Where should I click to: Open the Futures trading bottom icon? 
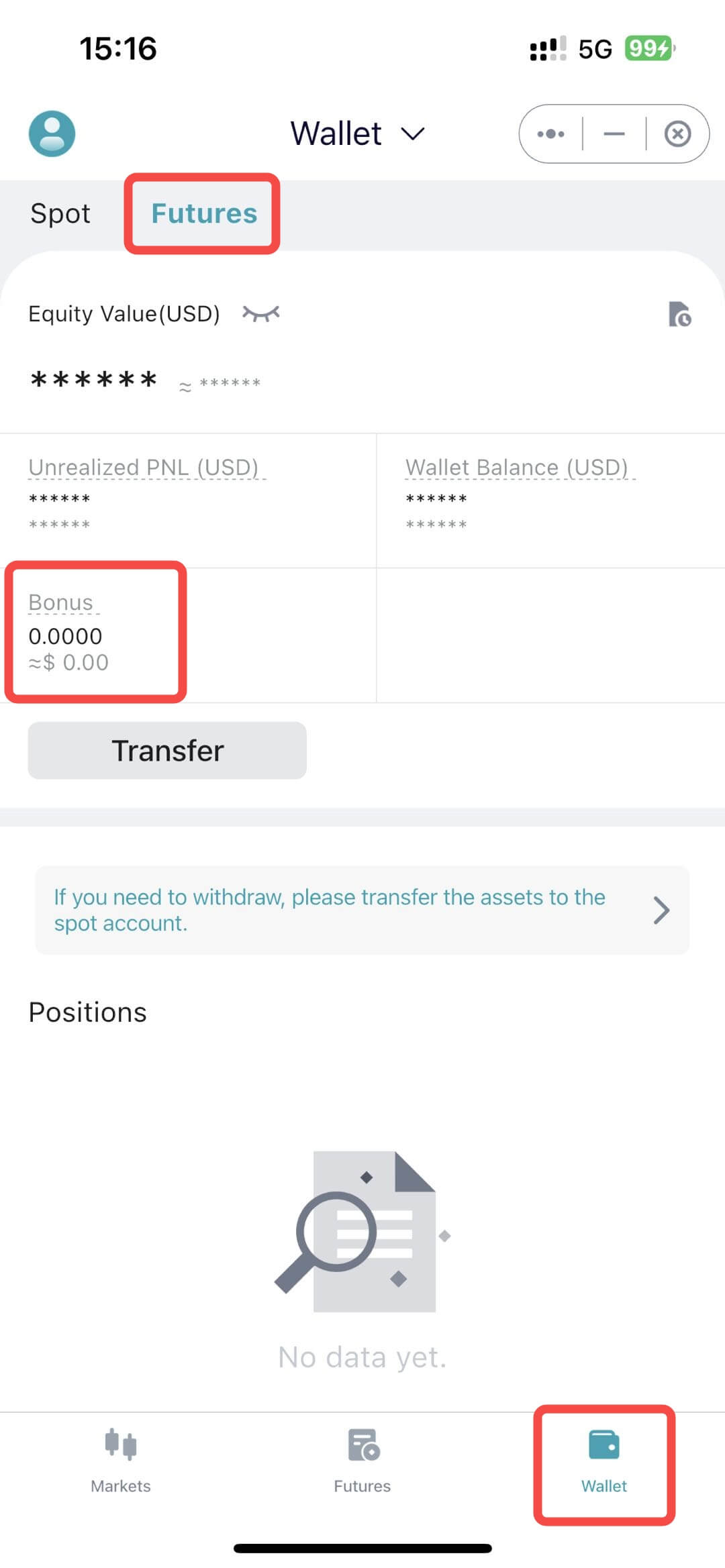tap(362, 1443)
